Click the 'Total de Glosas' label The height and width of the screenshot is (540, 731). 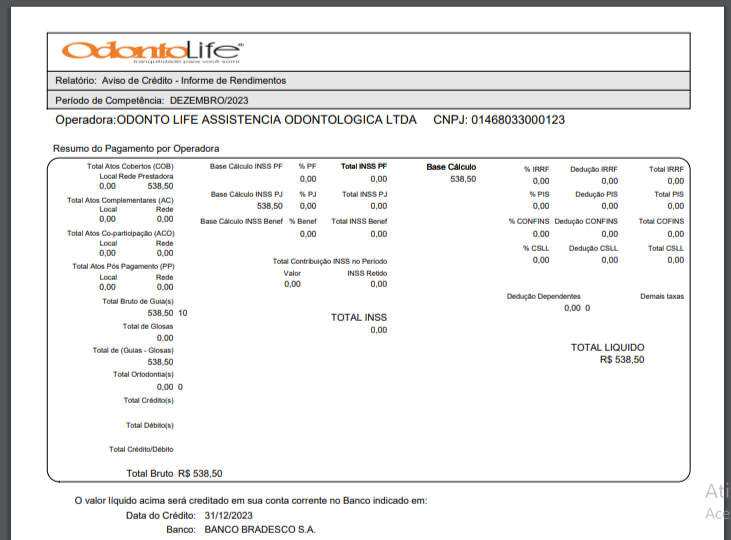[148, 326]
